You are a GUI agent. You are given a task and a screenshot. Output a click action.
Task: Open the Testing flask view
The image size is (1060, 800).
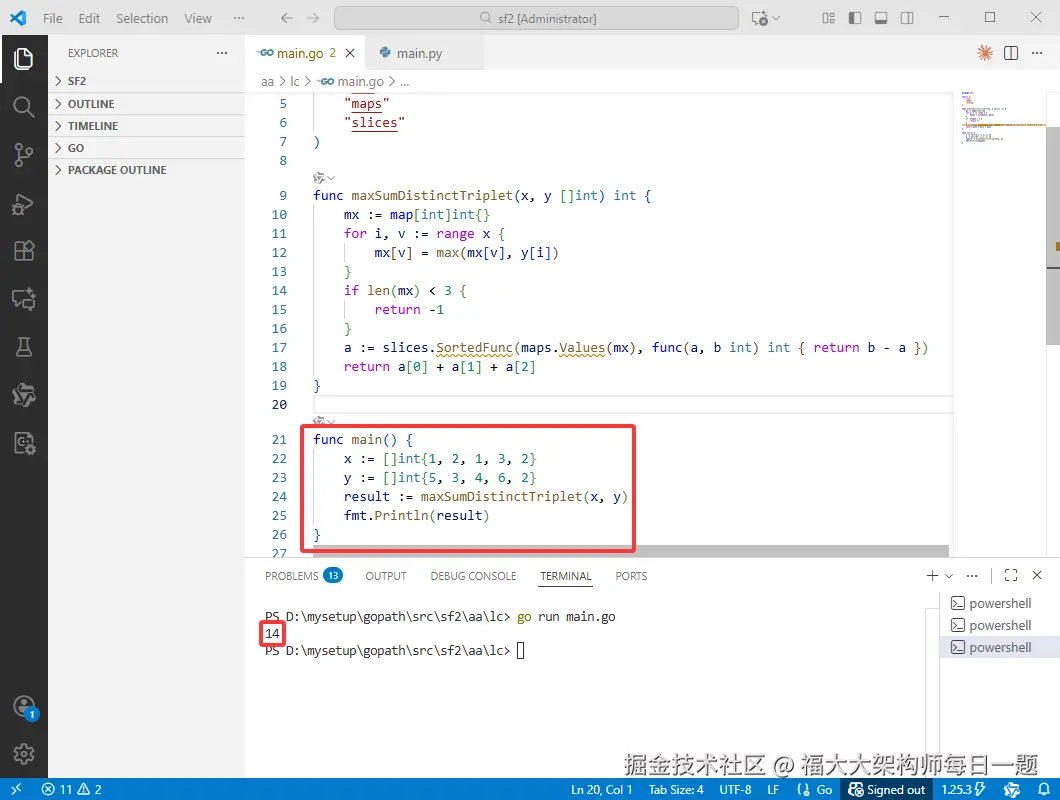click(24, 347)
